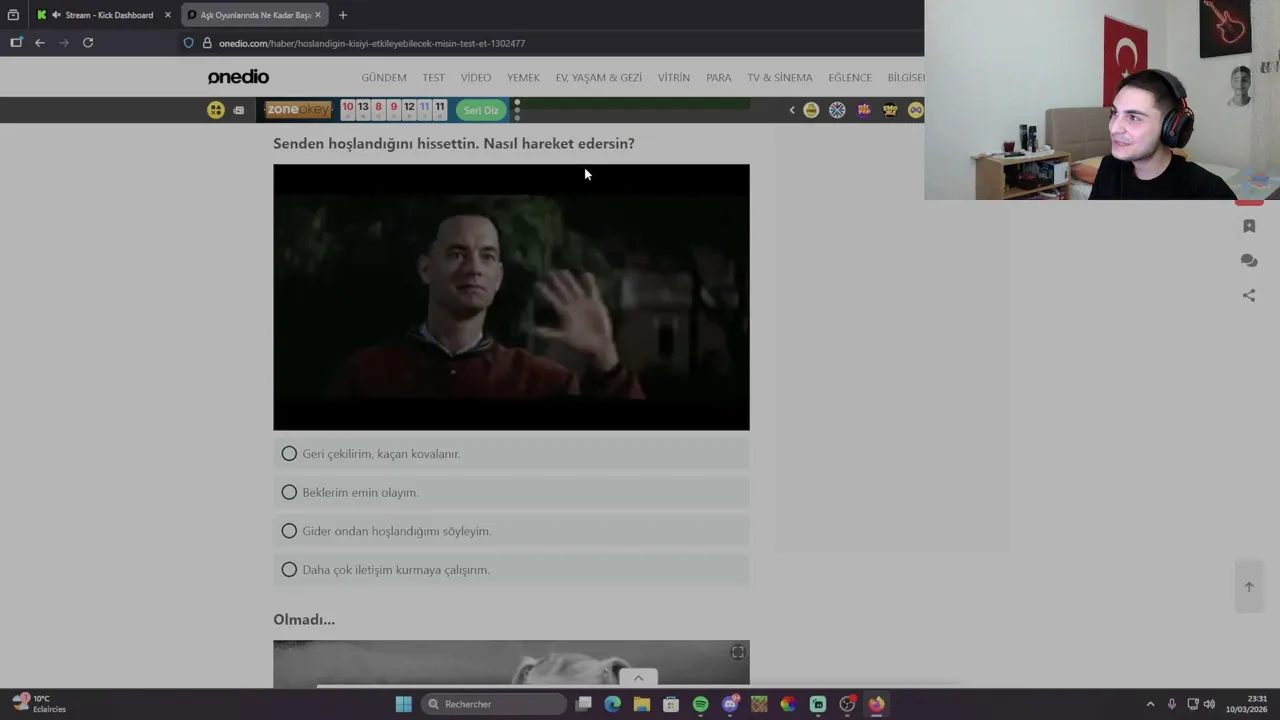Open Firefox from the taskbar
The height and width of the screenshot is (720, 1280).
(876, 704)
